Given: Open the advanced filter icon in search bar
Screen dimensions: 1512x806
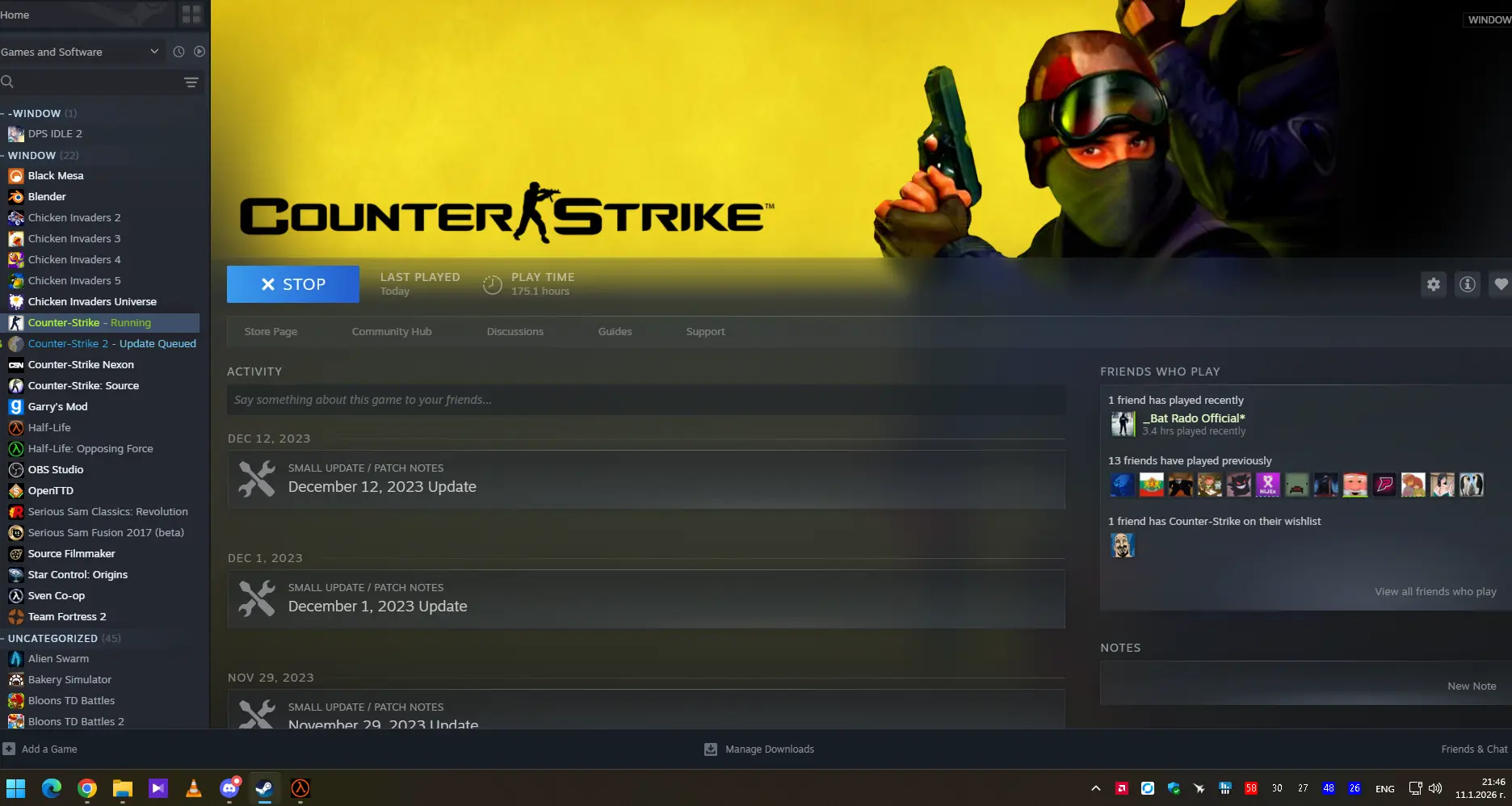Looking at the screenshot, I should tap(191, 82).
